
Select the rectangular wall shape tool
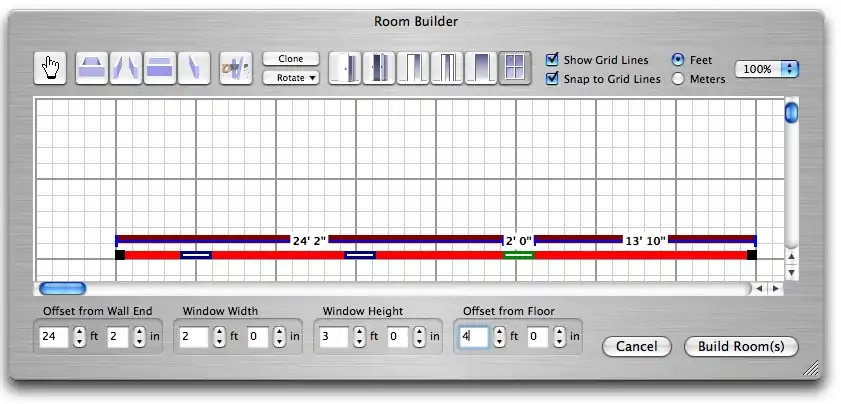[x=159, y=68]
